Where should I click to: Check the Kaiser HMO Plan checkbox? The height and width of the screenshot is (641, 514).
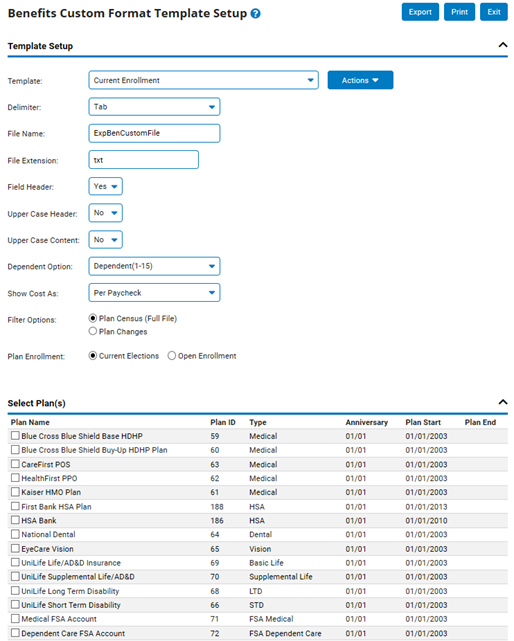[x=15, y=492]
